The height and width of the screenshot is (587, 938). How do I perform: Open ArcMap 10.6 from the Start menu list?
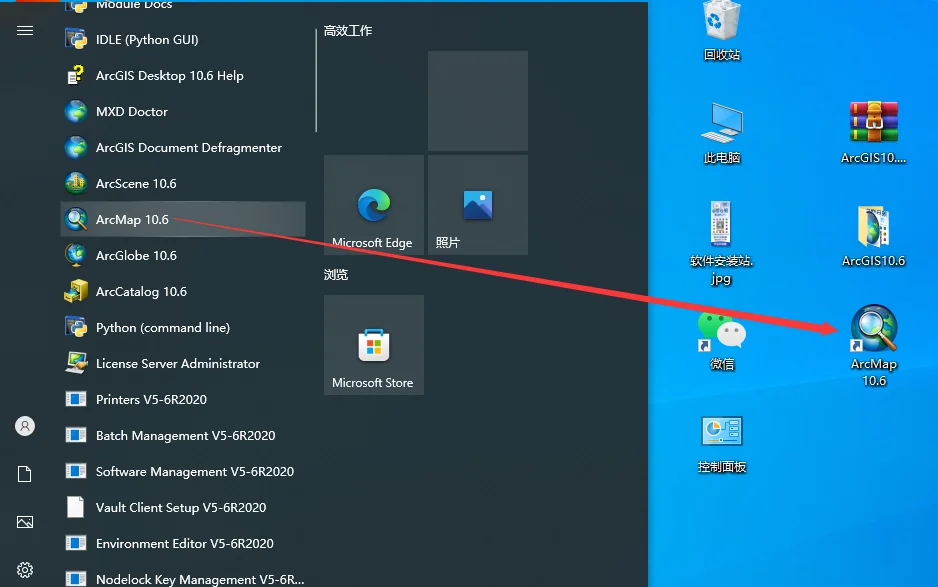(x=183, y=219)
